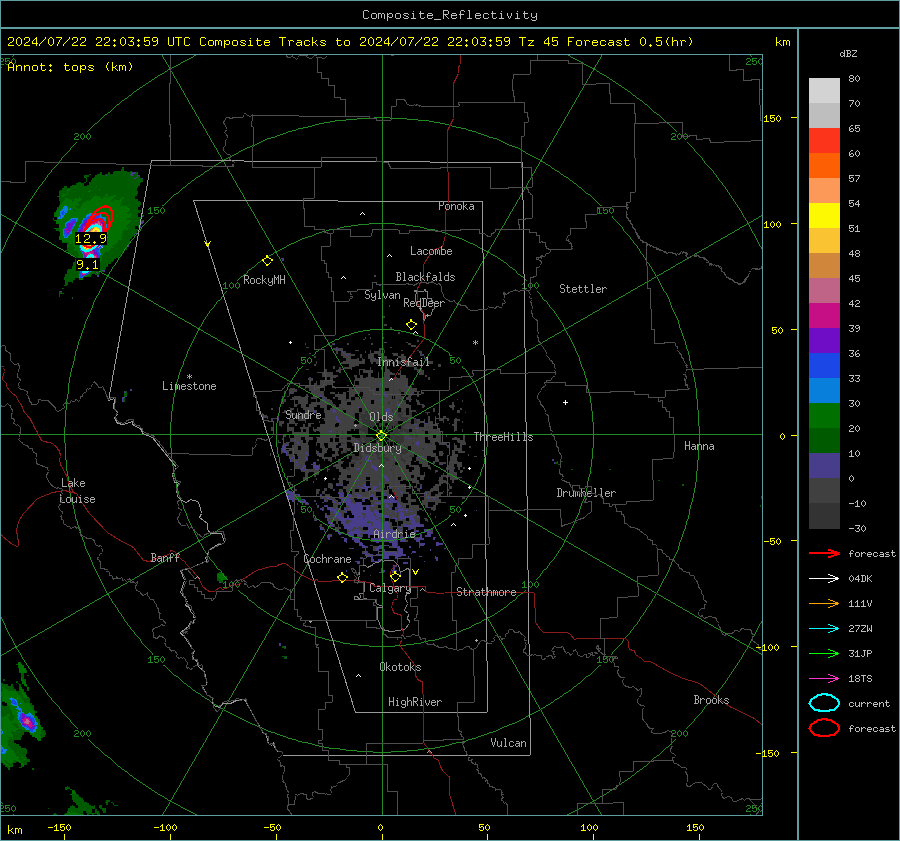Screen dimensions: 900x841
Task: Click the asterisk marker above Limestone
Action: [189, 377]
